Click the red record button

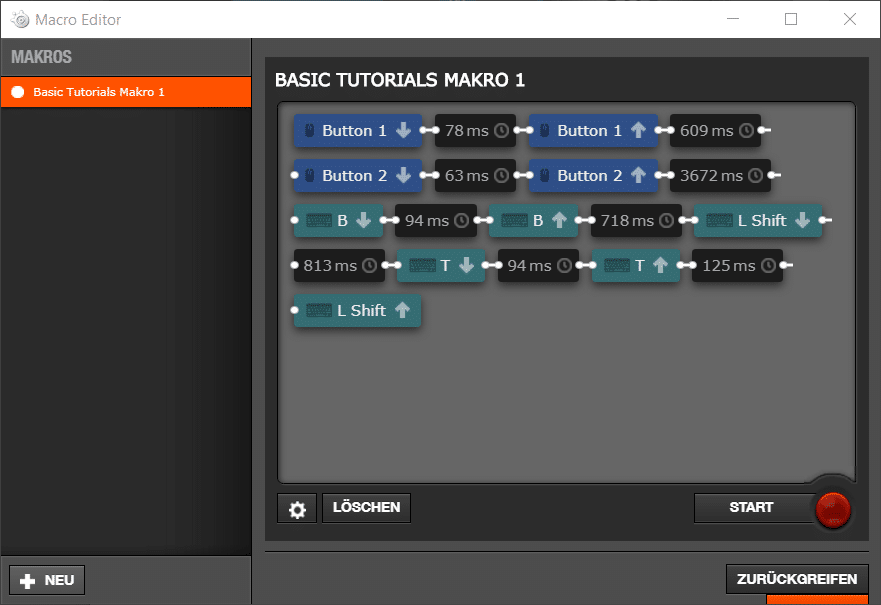tap(832, 509)
